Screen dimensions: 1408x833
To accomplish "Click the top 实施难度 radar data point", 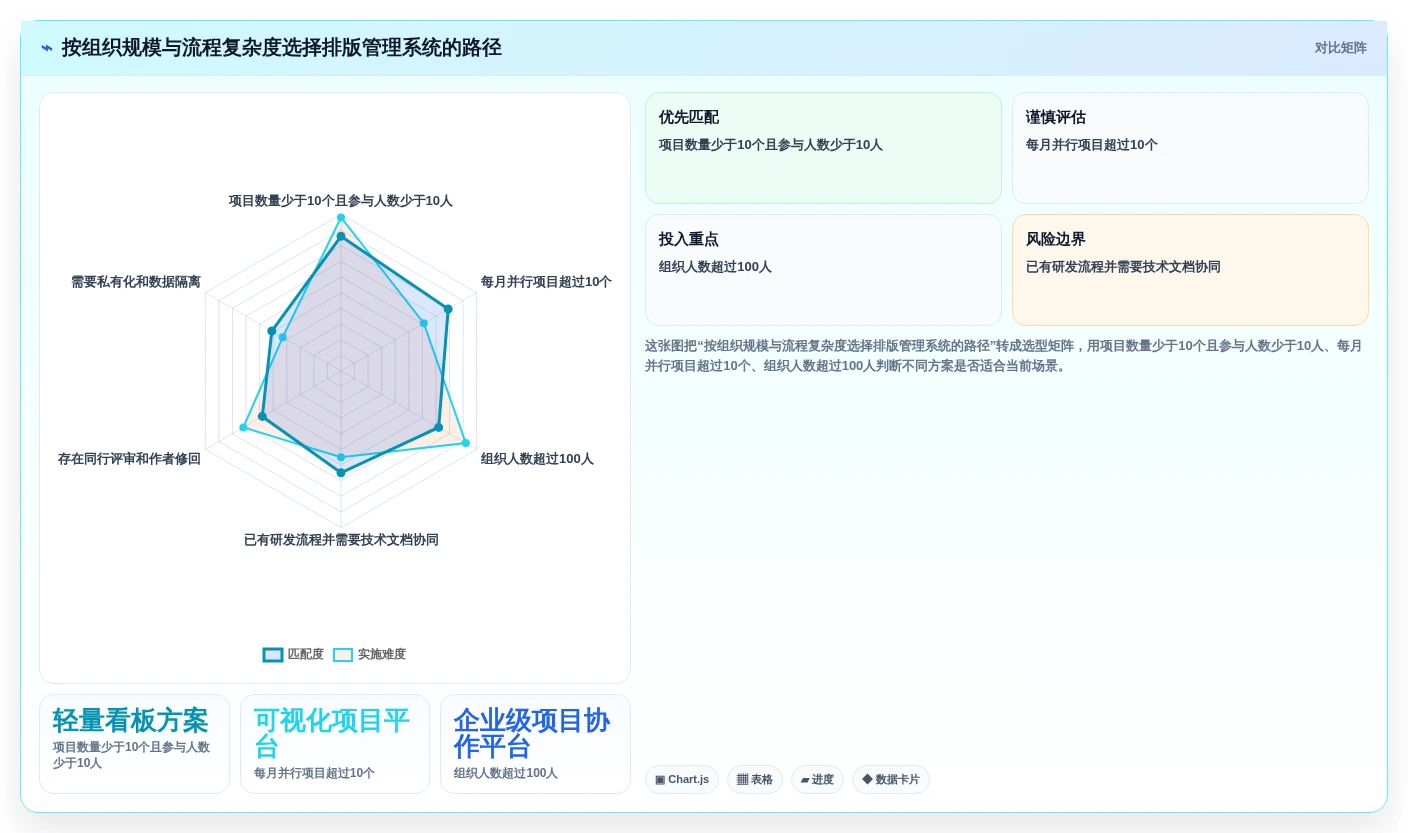I will tap(341, 217).
